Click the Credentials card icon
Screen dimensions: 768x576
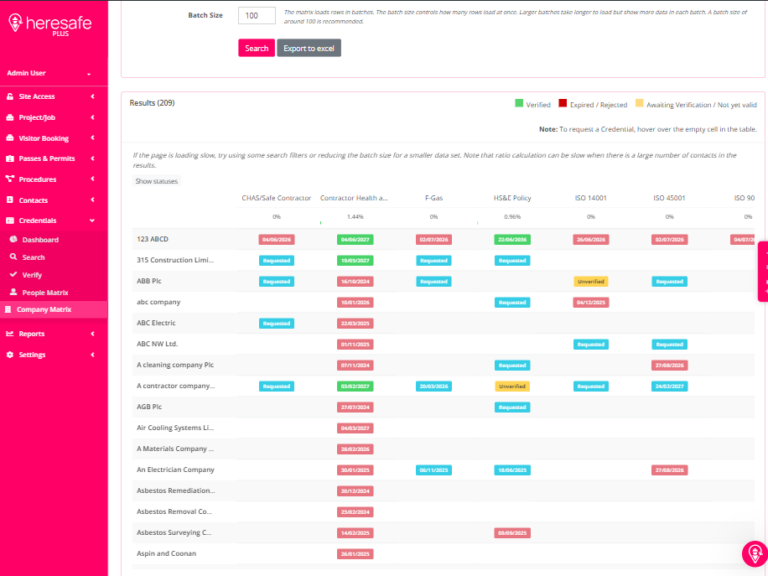click(10, 220)
